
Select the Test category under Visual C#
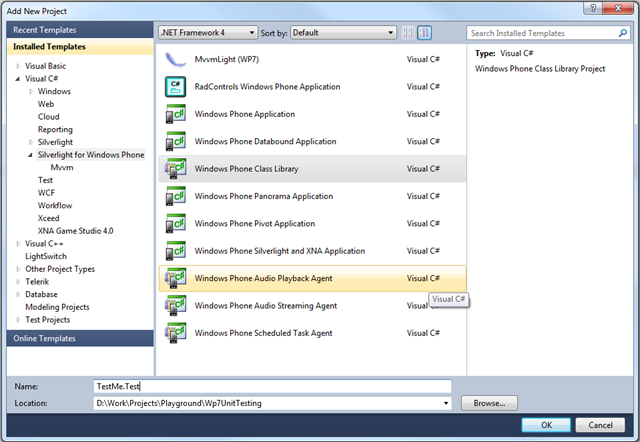(x=45, y=180)
